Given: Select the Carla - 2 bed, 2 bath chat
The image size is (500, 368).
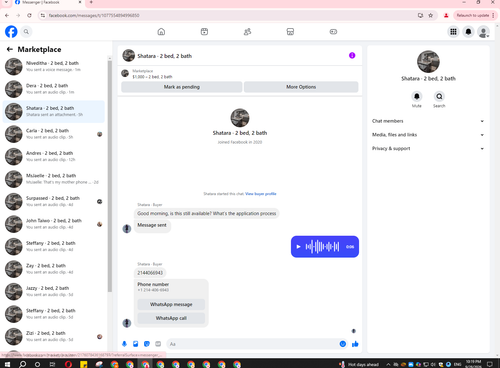Looking at the screenshot, I should coord(54,134).
